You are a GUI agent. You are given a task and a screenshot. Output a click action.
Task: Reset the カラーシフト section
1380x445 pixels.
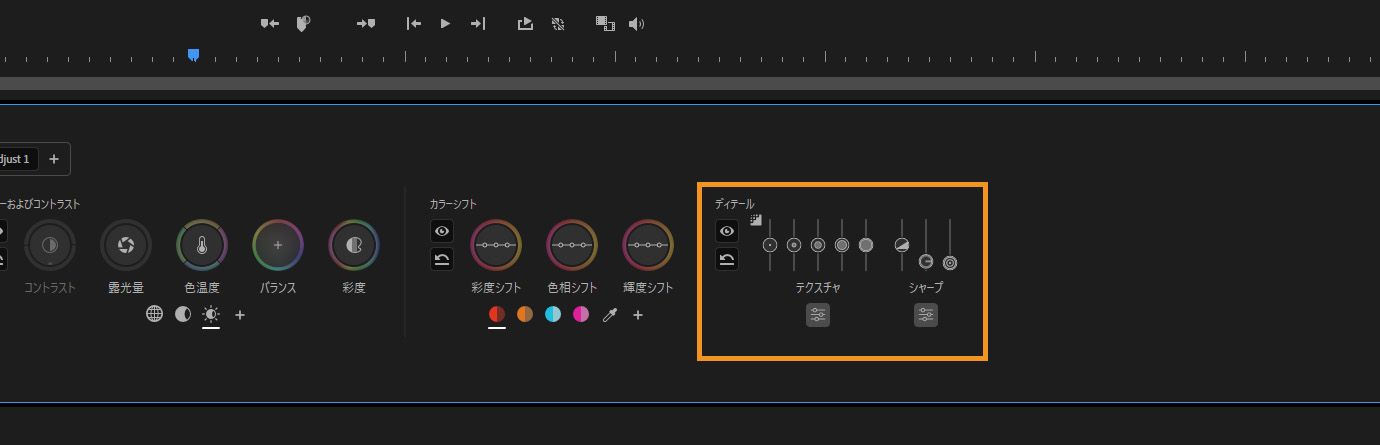click(x=442, y=260)
